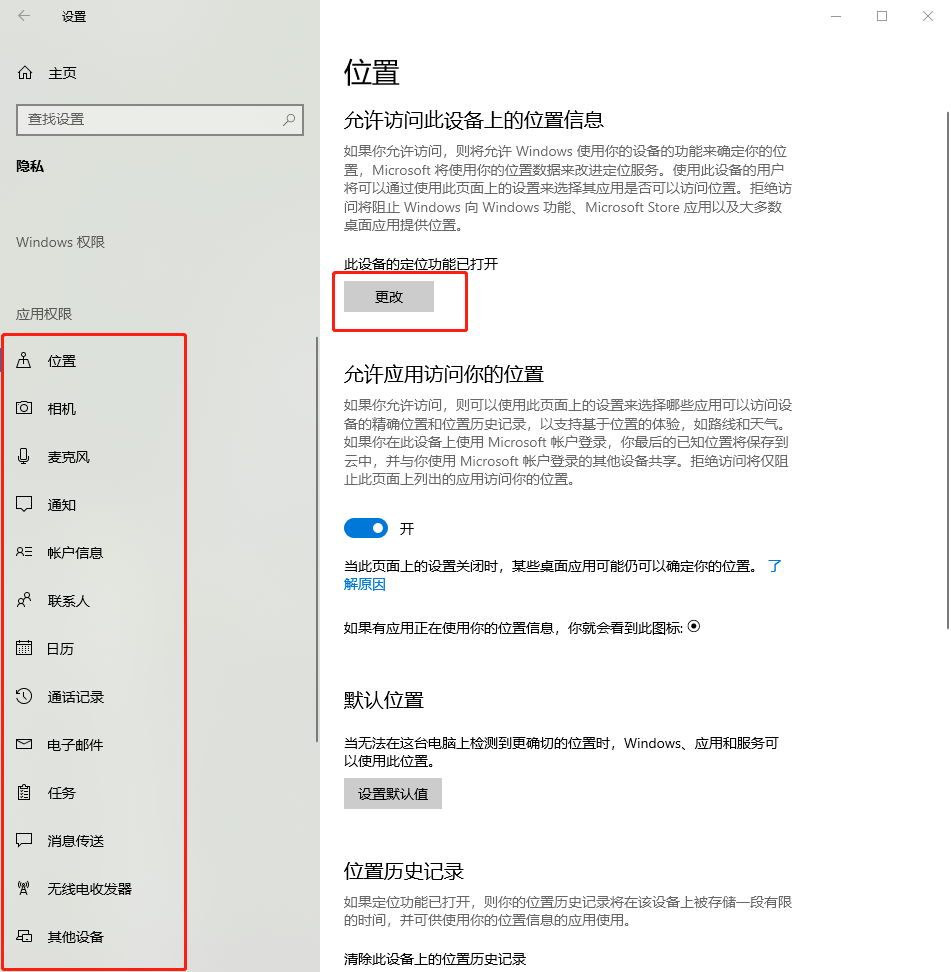Screen dimensions: 951x972
Task: Click the Change (更改) button
Action: point(389,297)
